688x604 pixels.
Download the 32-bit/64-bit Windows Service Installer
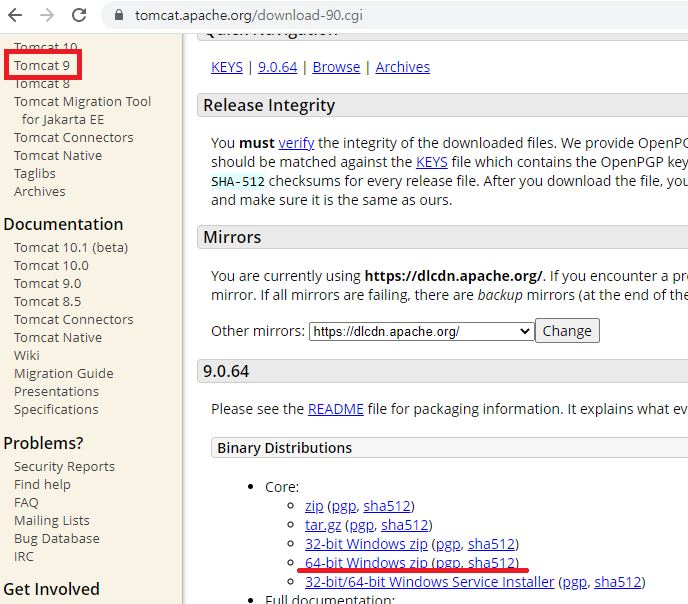[430, 582]
